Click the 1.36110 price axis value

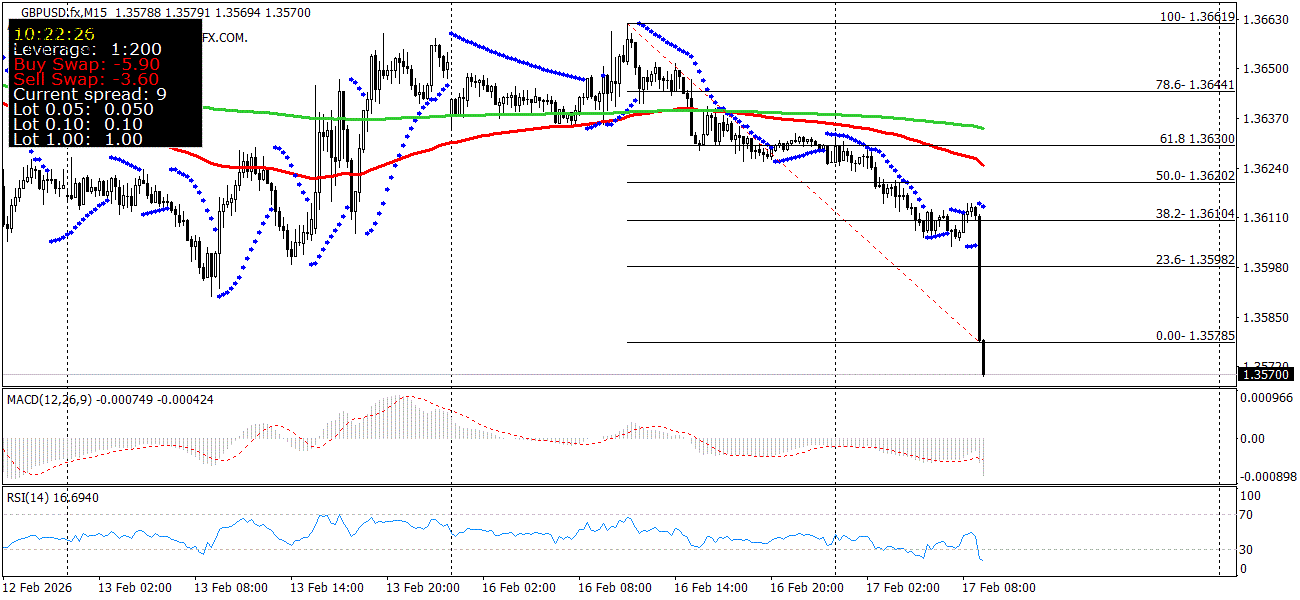click(x=1268, y=218)
